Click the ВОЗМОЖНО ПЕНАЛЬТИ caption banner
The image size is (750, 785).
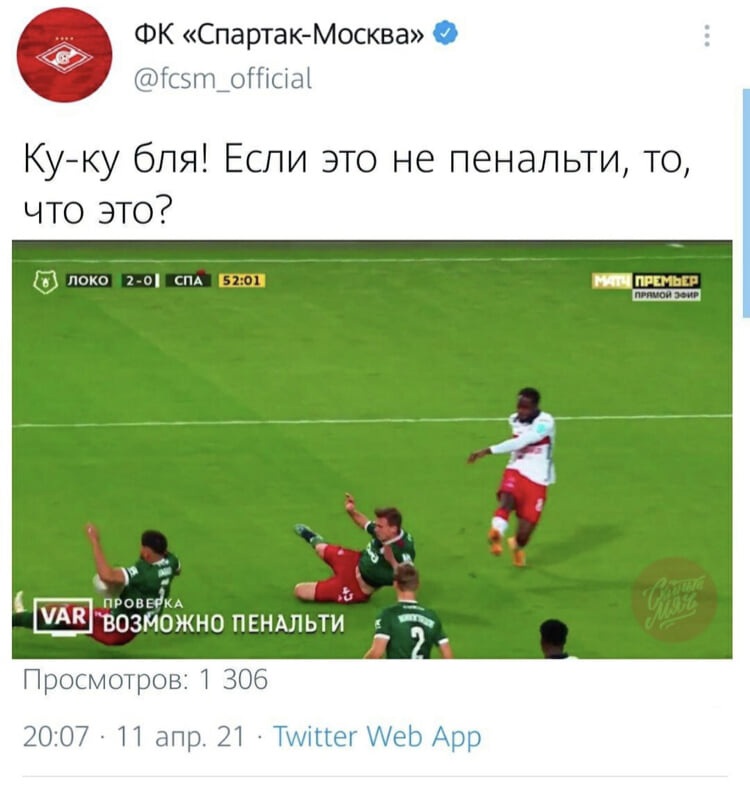[x=224, y=623]
